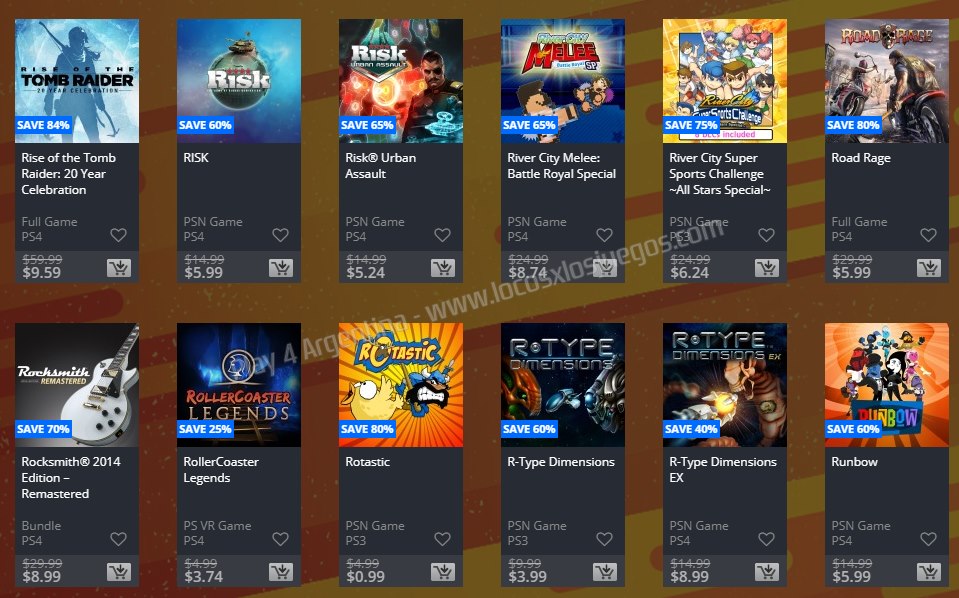Open the Runbow cover art thumbnail
This screenshot has height=598, width=959.
[x=887, y=385]
